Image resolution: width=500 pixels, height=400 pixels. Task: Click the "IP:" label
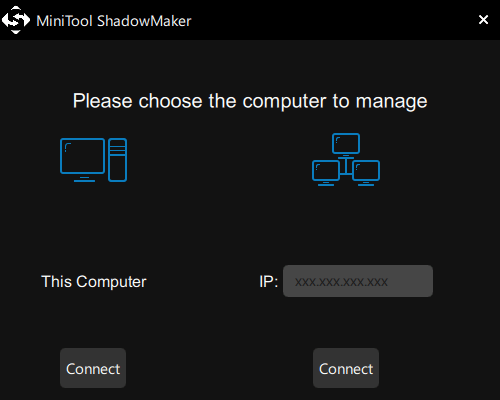pos(269,282)
